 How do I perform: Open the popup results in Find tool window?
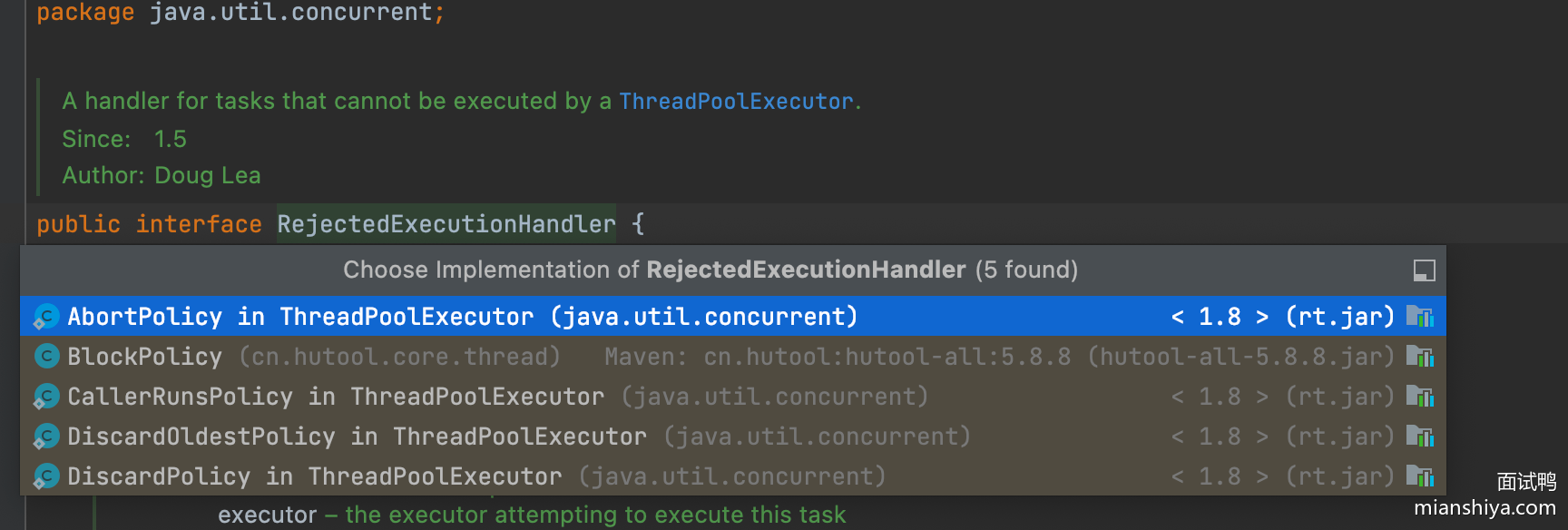click(x=1424, y=270)
